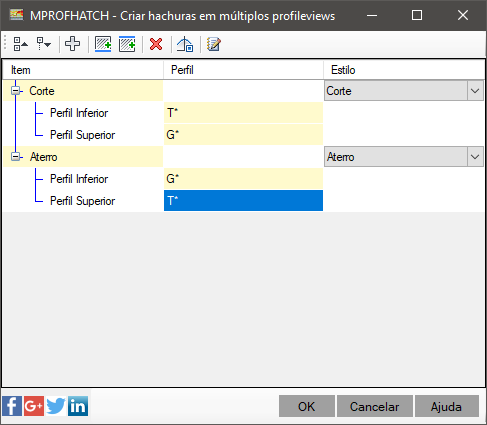This screenshot has width=487, height=425.
Task: Click the profile view selection icon
Action: click(185, 44)
